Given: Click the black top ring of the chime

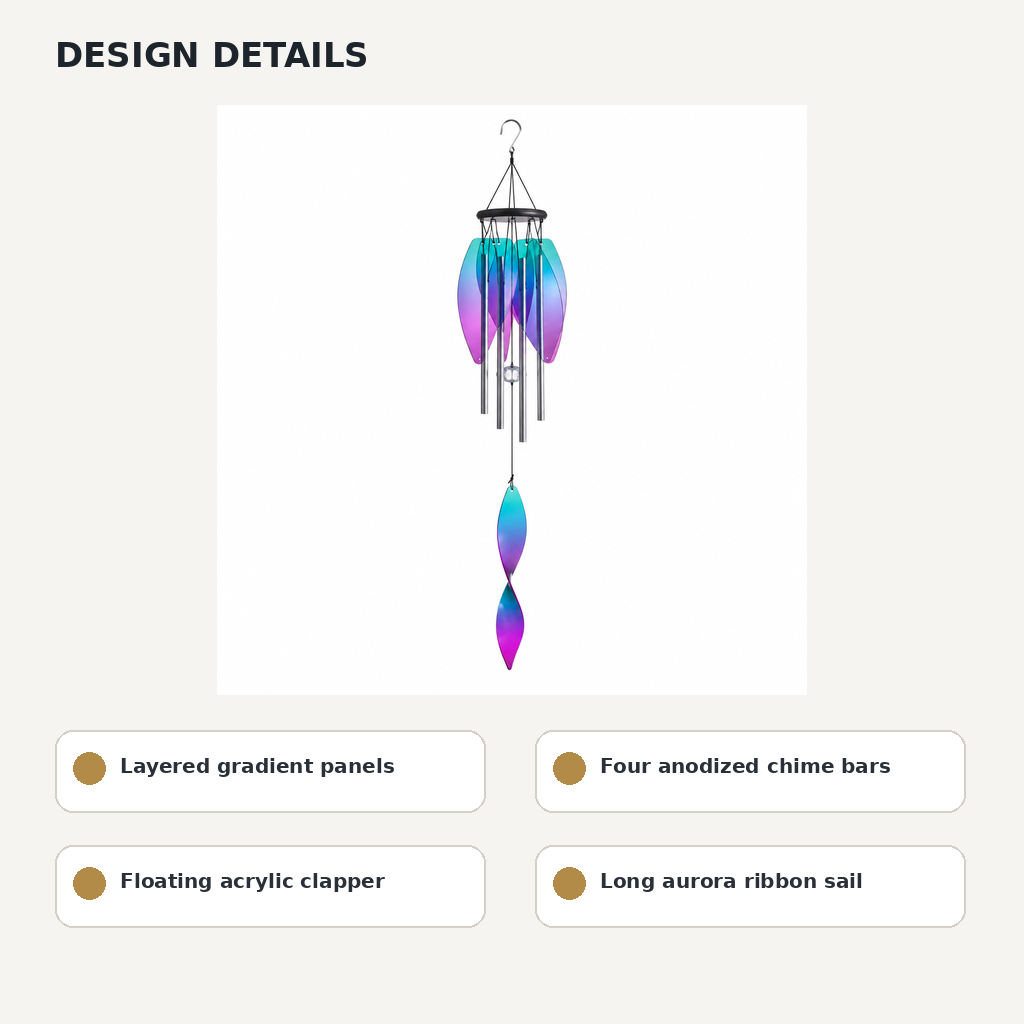Looking at the screenshot, I should pos(511,214).
